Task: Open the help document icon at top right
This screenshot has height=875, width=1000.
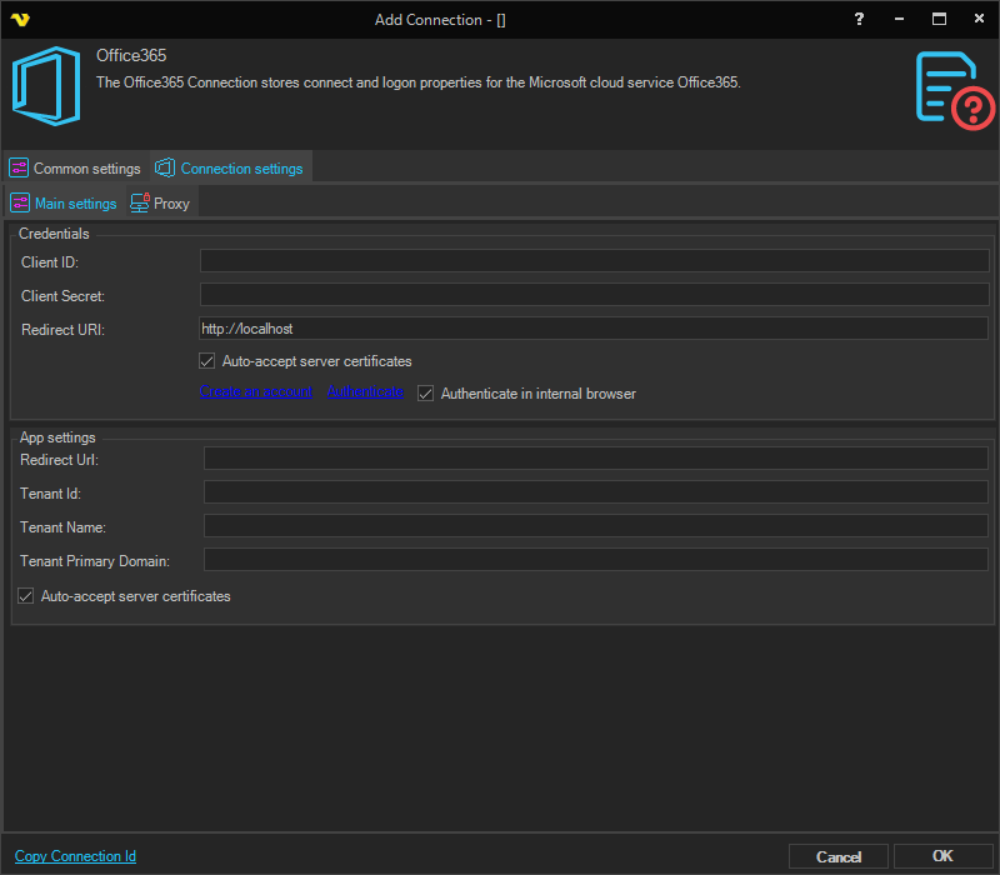Action: tap(954, 91)
